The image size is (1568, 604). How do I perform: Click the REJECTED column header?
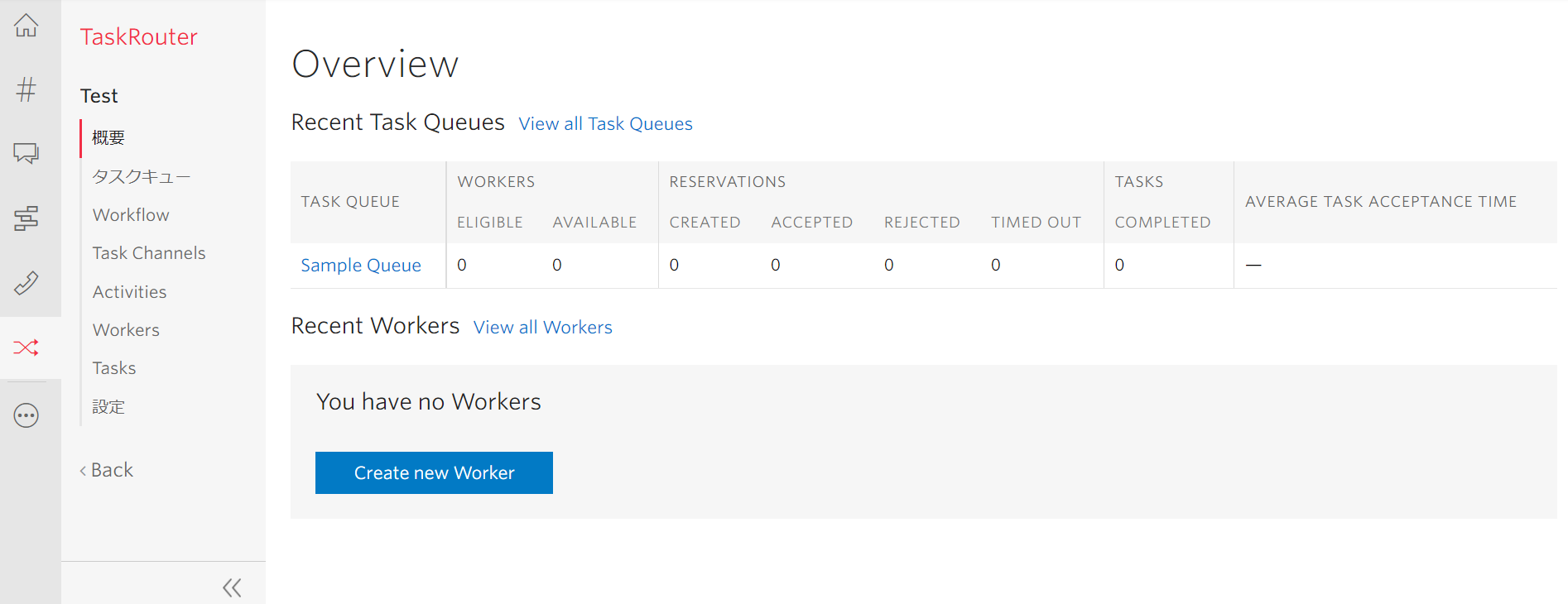[921, 223]
